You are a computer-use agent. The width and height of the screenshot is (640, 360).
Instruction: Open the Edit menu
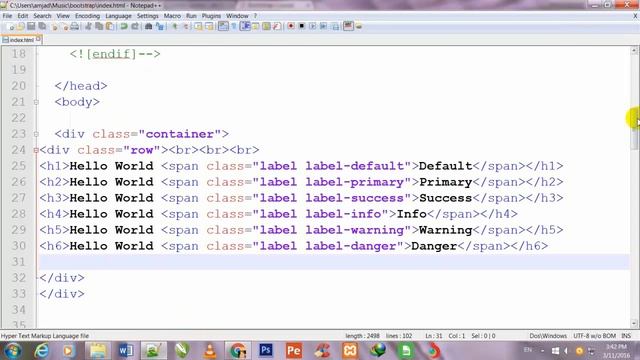[x=22, y=16]
